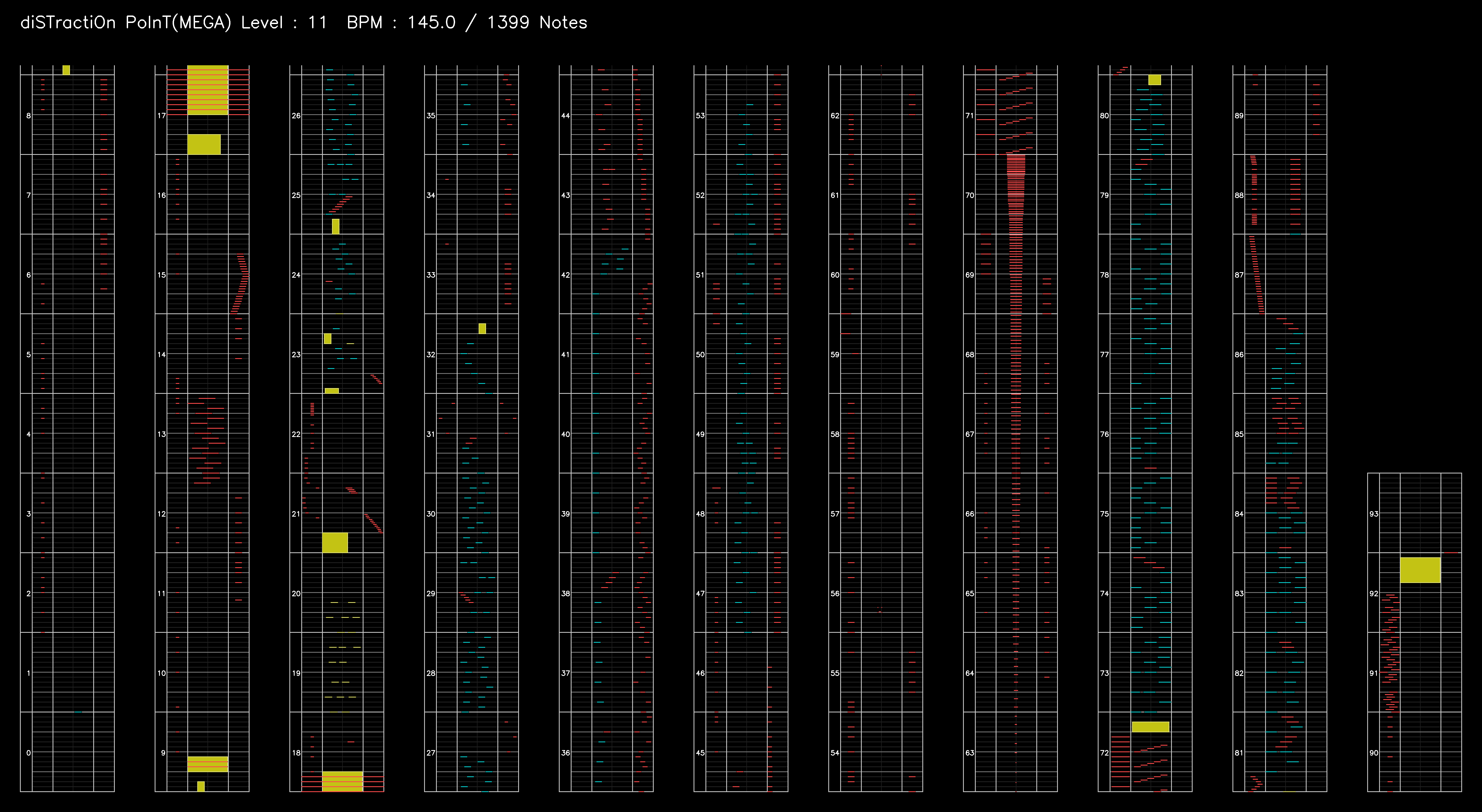
Task: Select the wide yellow block above measure 72
Action: click(x=1151, y=727)
